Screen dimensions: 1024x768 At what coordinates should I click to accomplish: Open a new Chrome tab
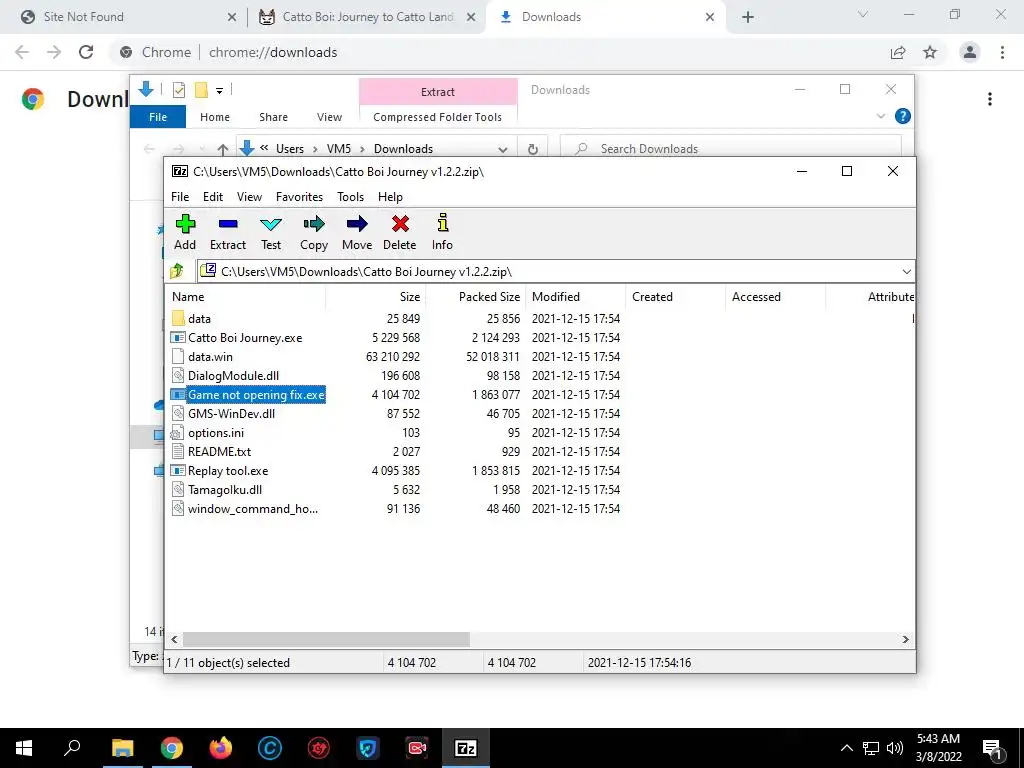(x=748, y=17)
